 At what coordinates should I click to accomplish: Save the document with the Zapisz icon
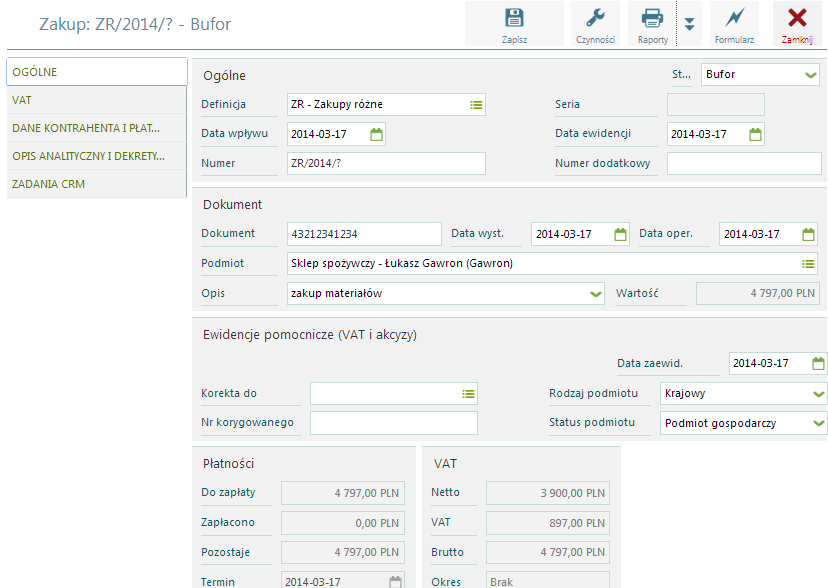point(514,24)
